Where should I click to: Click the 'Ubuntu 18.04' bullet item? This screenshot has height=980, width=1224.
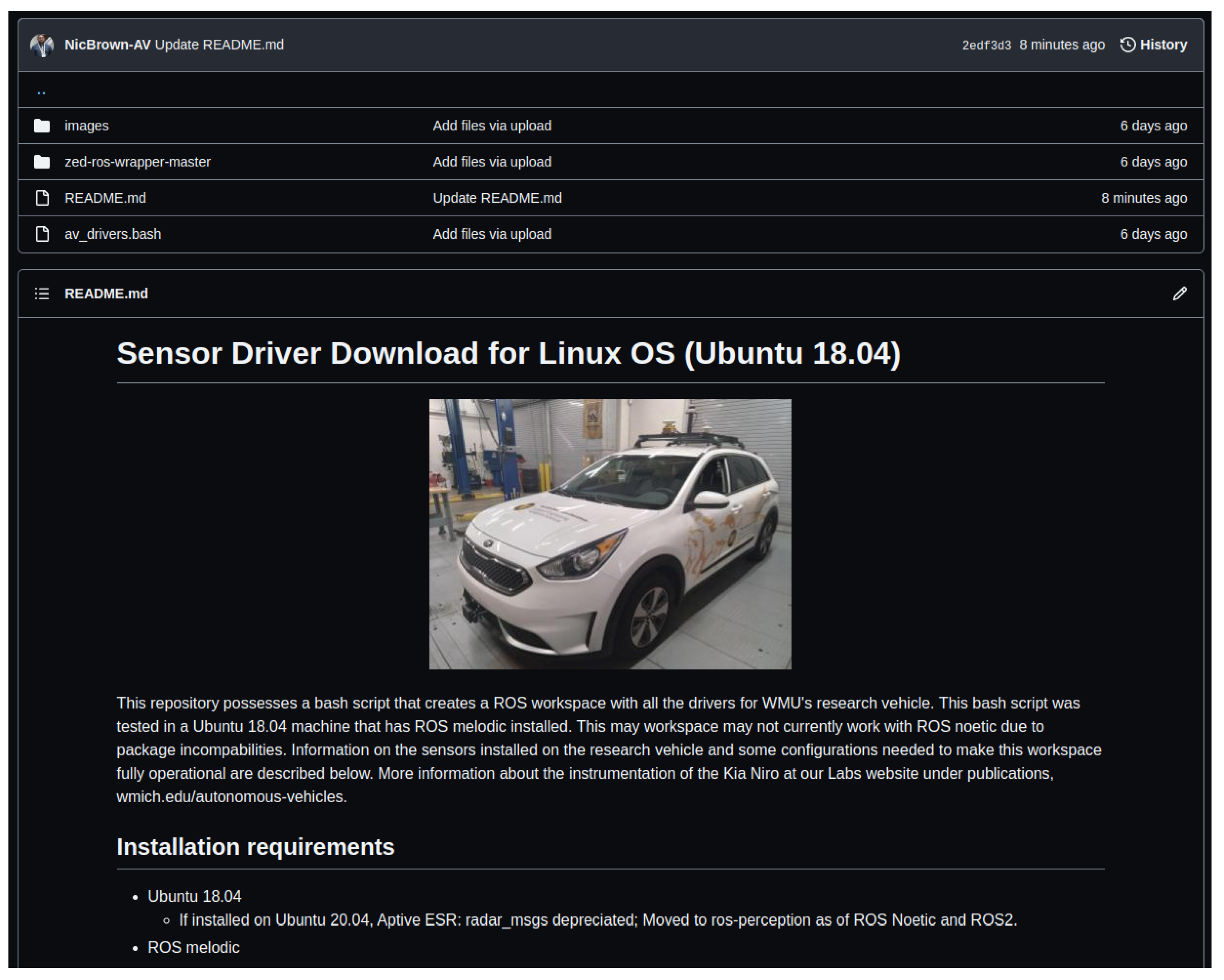click(194, 896)
